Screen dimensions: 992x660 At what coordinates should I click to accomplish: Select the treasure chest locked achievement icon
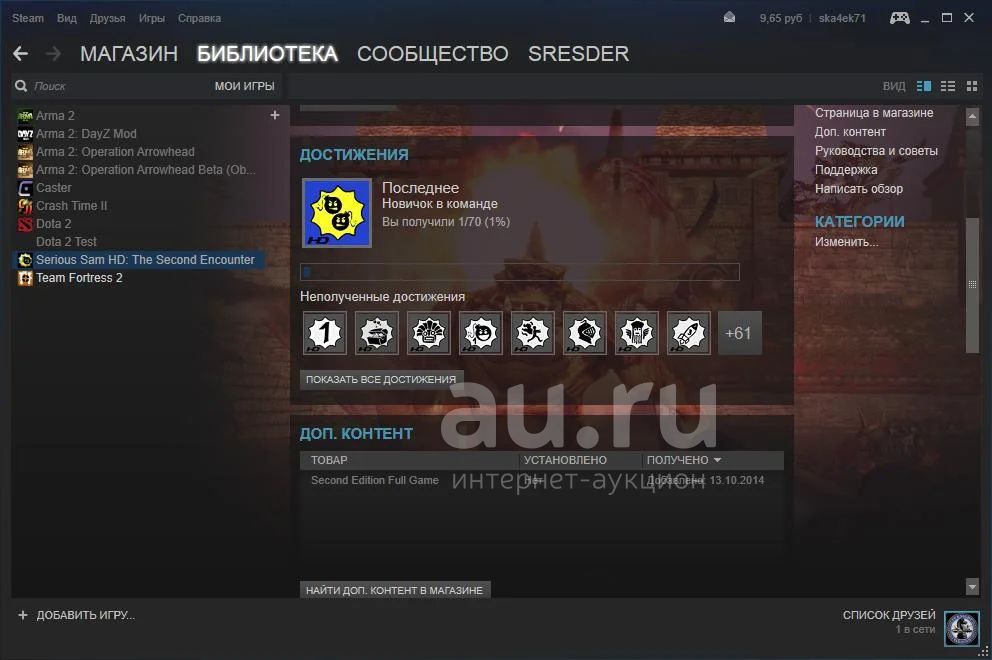pos(376,332)
